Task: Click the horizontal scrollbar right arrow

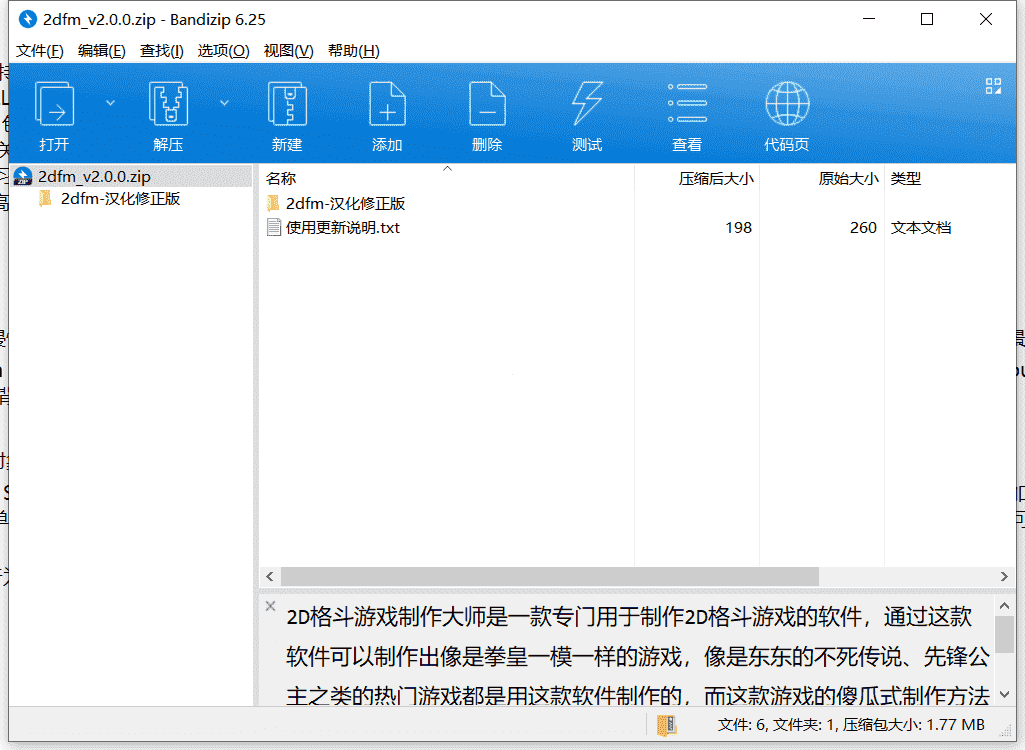Action: [x=1004, y=576]
